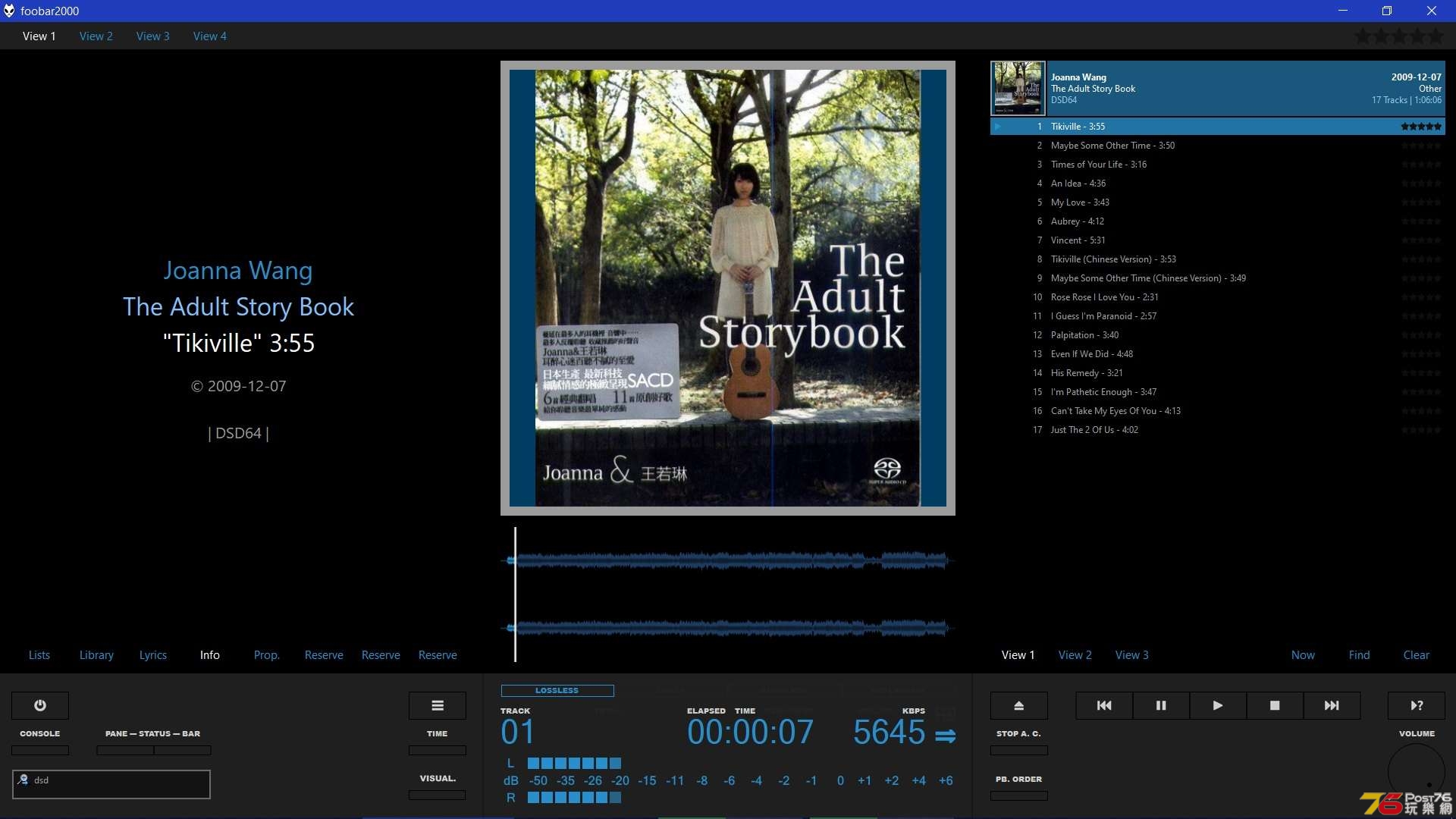Screen dimensions: 1456x819
Task: Select track Aubrey - 4:12
Action: pos(1217,221)
